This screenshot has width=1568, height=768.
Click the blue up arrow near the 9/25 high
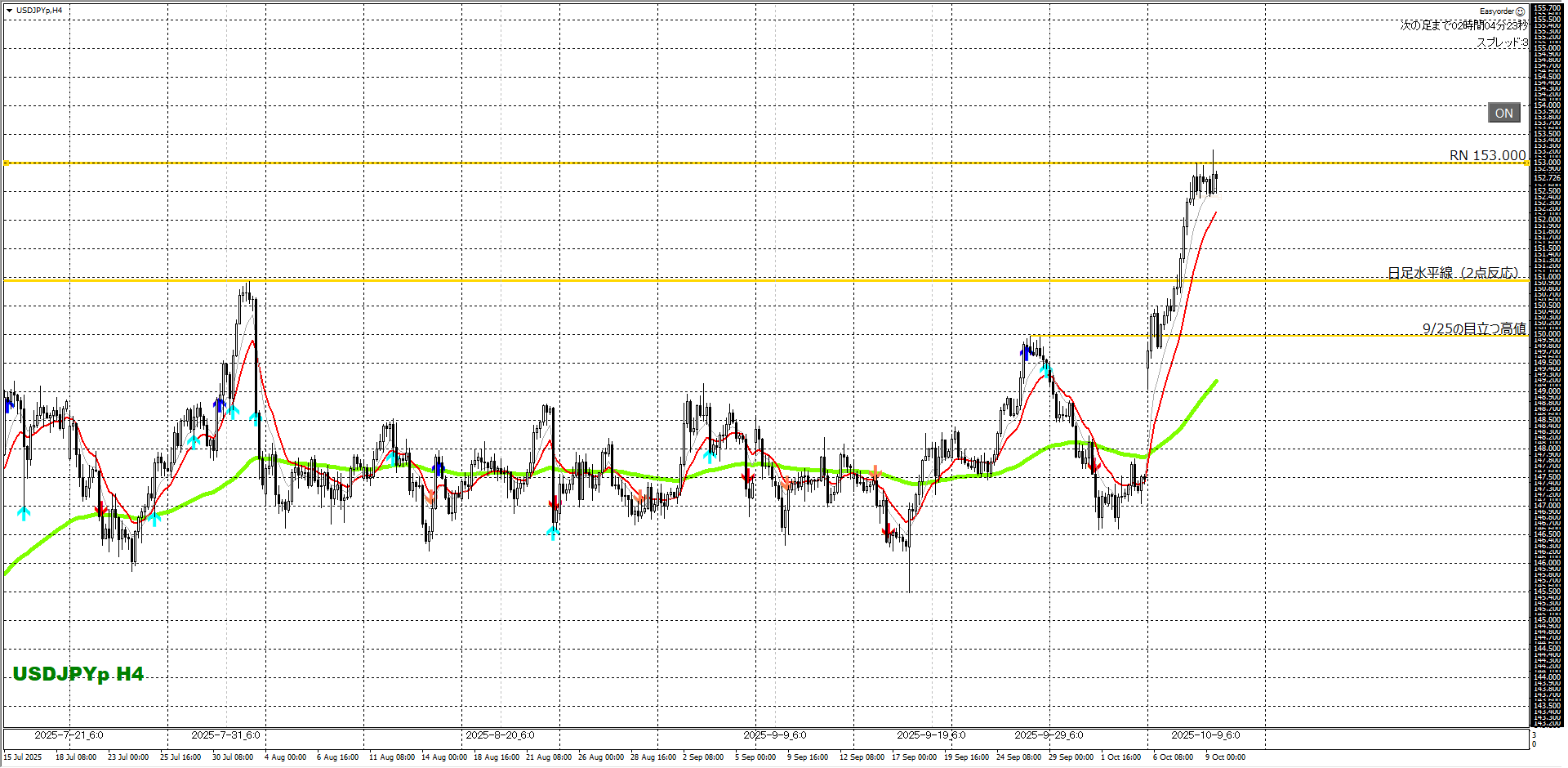coord(1026,353)
